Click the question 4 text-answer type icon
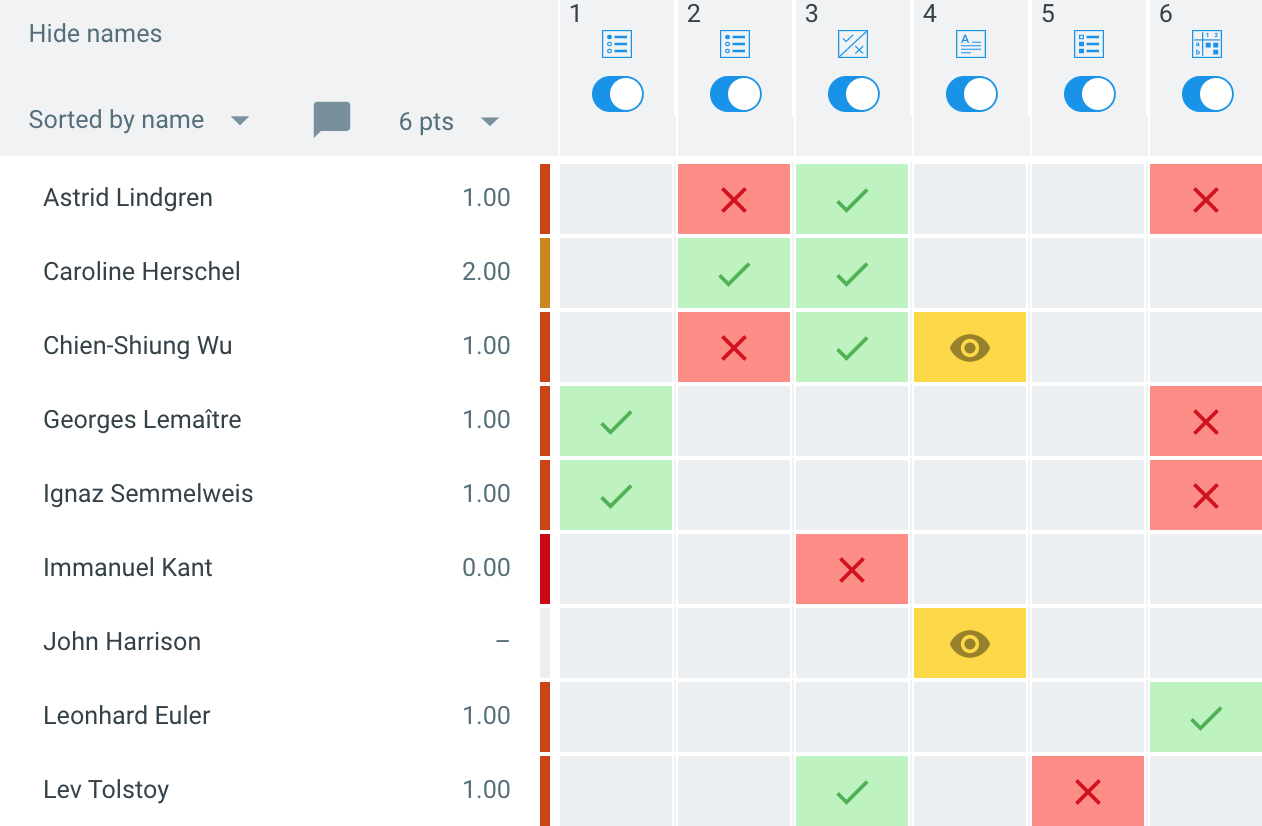Viewport: 1262px width, 826px height. click(x=971, y=44)
